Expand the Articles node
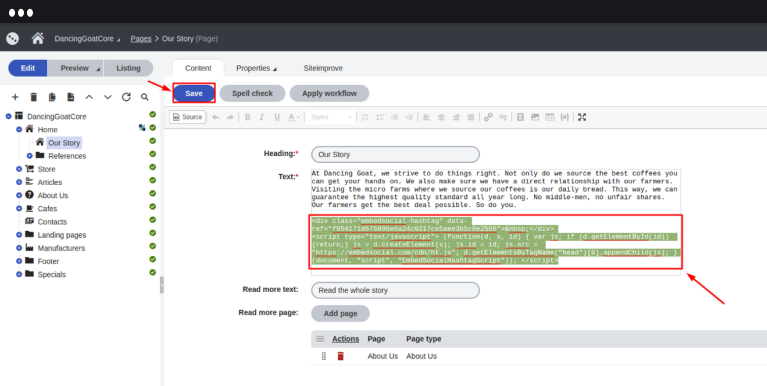The width and height of the screenshot is (767, 386). coord(19,182)
